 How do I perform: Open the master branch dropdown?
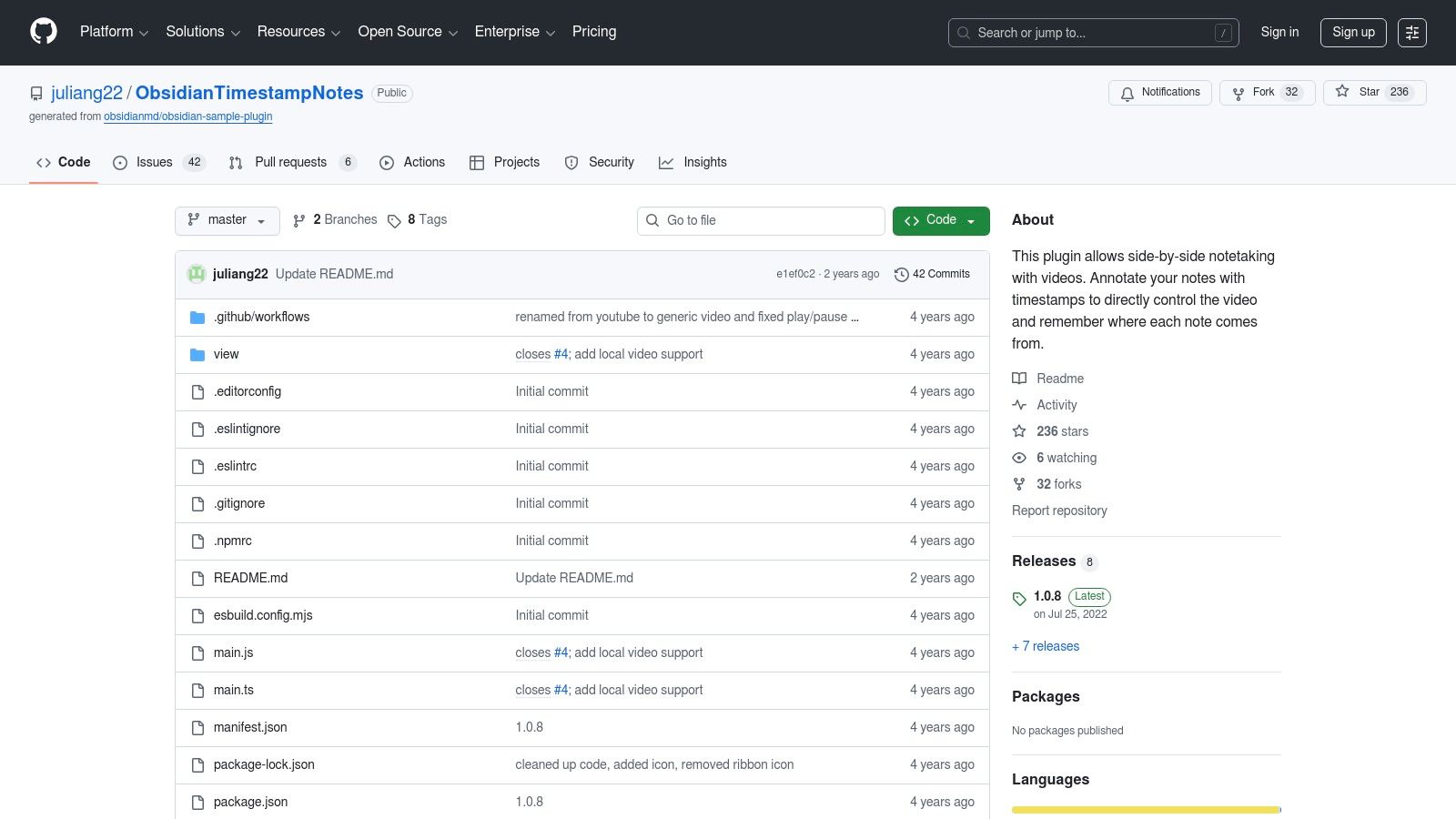[227, 220]
